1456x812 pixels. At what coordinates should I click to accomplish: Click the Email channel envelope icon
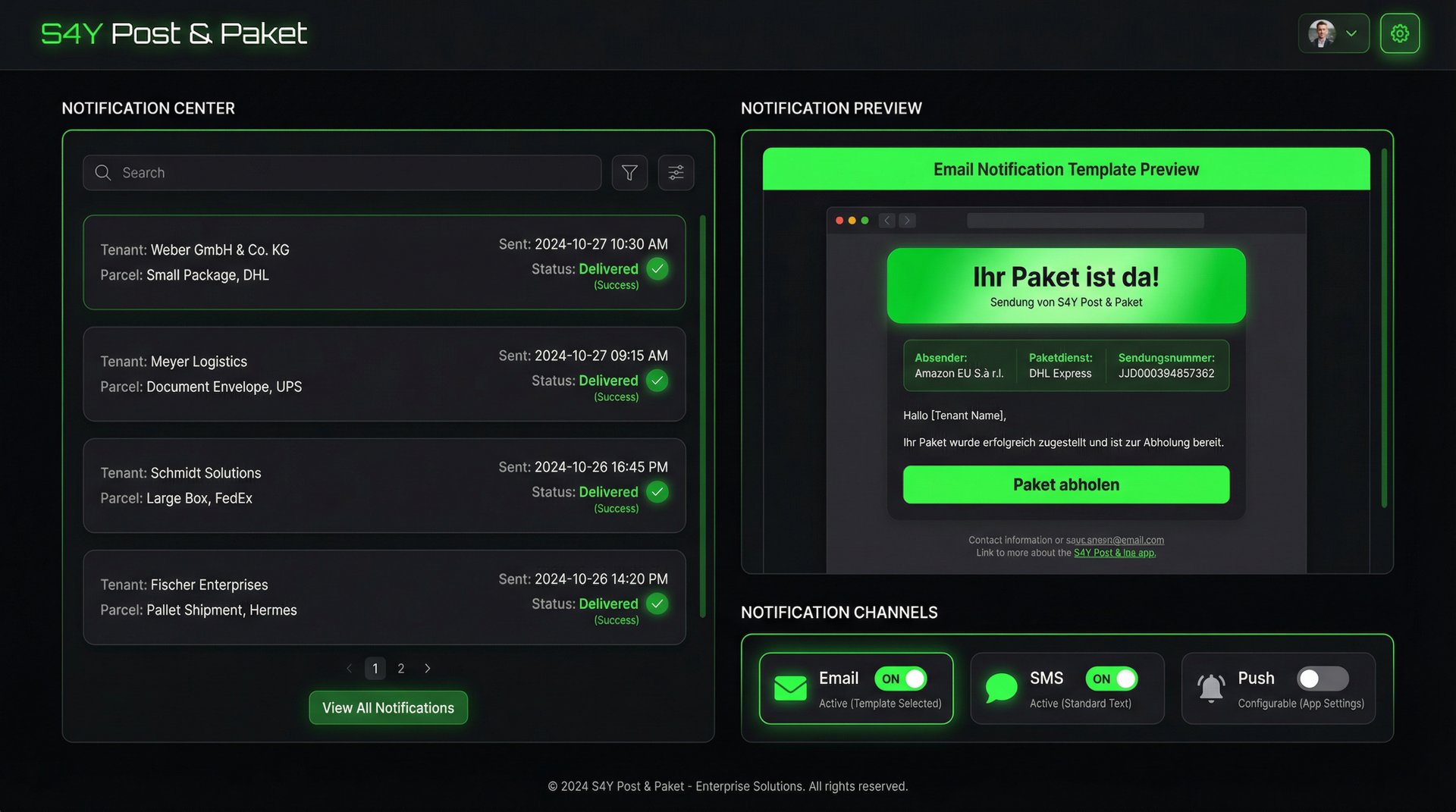click(789, 688)
